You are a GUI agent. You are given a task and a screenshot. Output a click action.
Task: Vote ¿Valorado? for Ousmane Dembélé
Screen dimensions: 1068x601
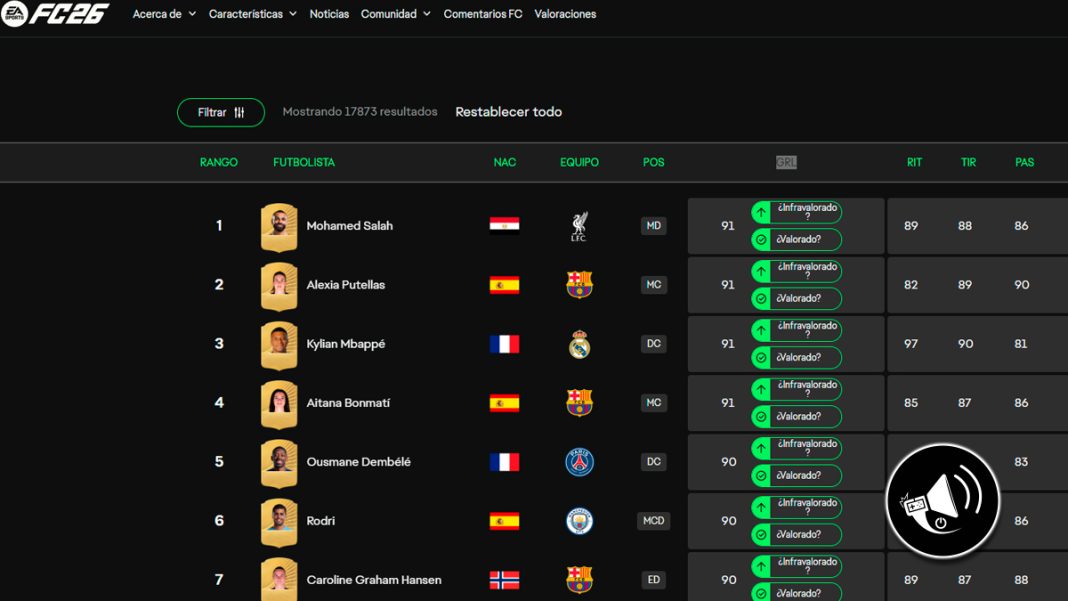tap(796, 476)
